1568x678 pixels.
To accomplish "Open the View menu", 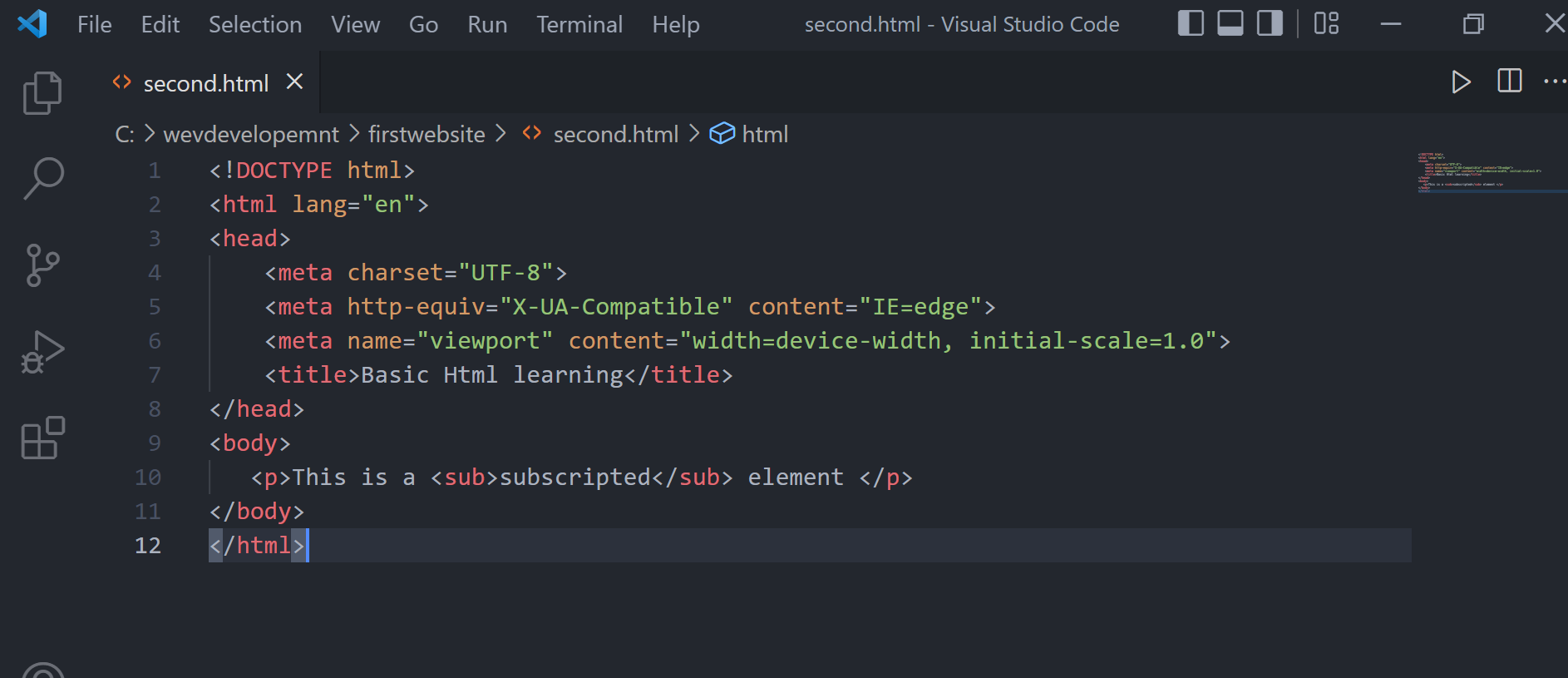I will [x=356, y=24].
